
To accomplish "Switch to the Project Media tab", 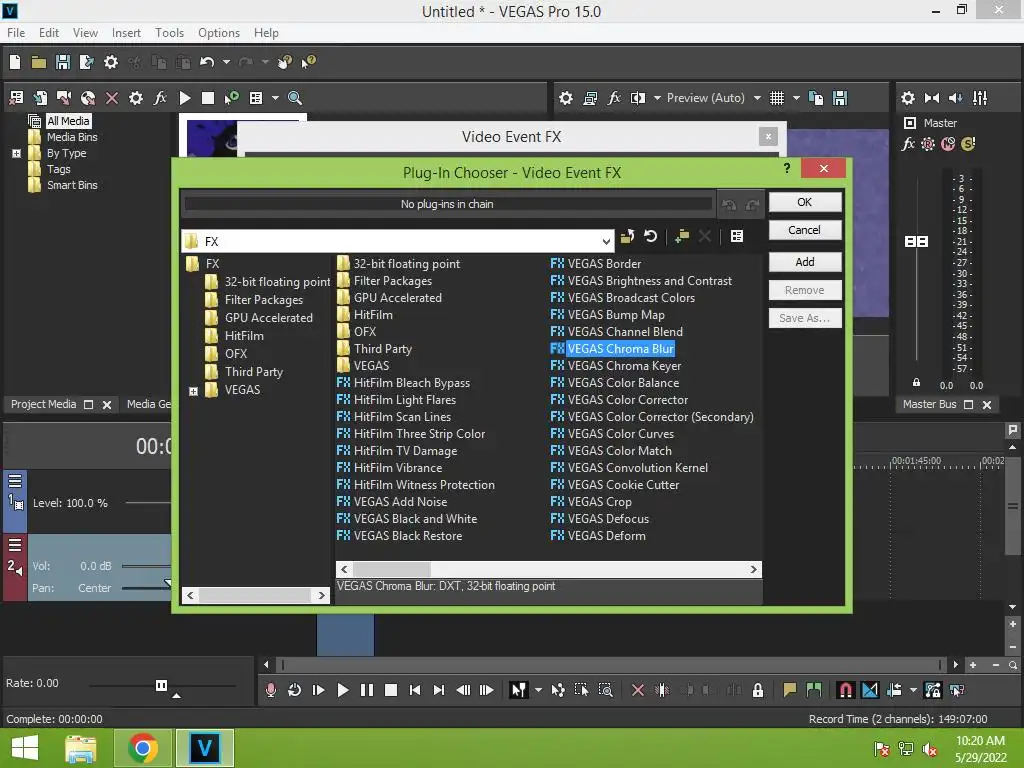I will tap(43, 404).
